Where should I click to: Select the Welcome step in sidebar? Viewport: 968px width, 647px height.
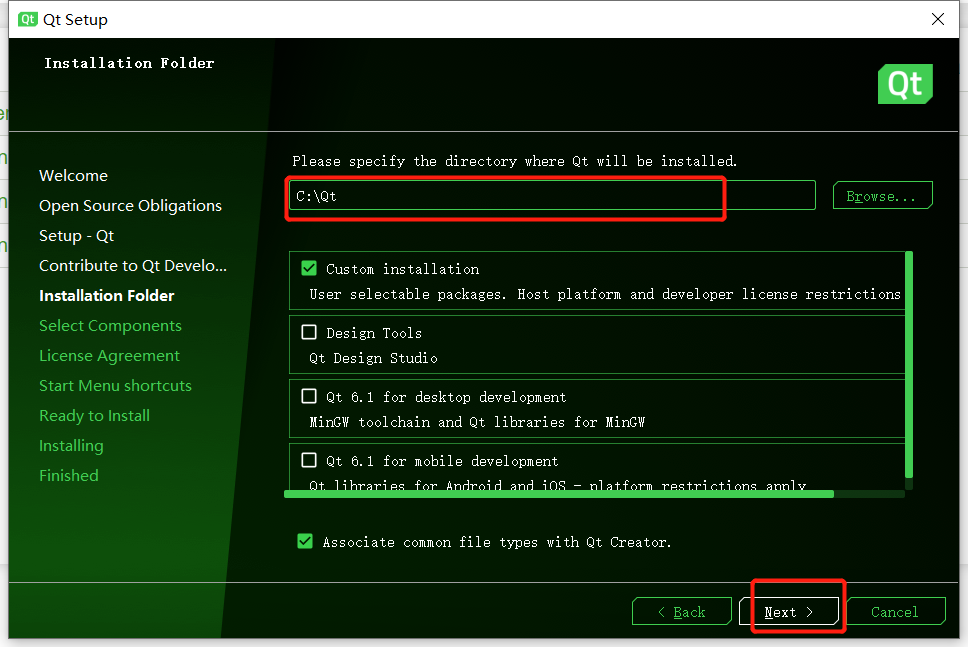[73, 176]
